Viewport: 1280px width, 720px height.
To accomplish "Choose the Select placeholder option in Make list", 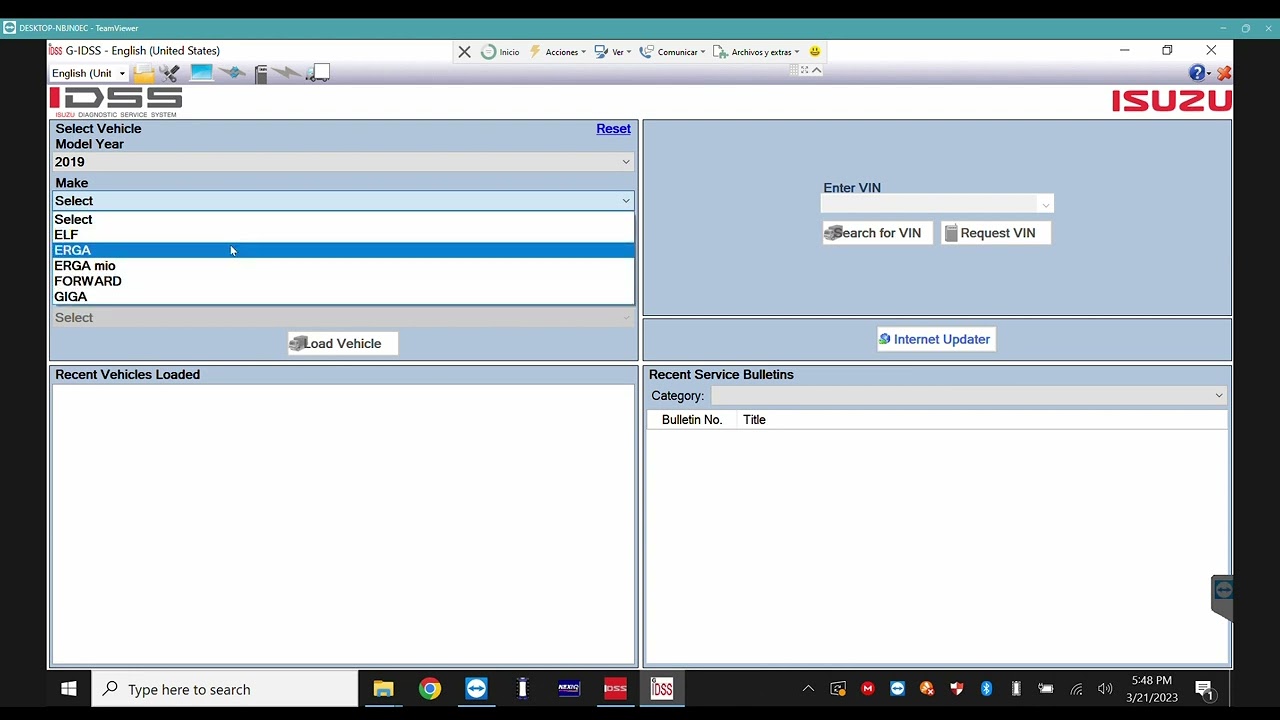I will pyautogui.click(x=343, y=220).
